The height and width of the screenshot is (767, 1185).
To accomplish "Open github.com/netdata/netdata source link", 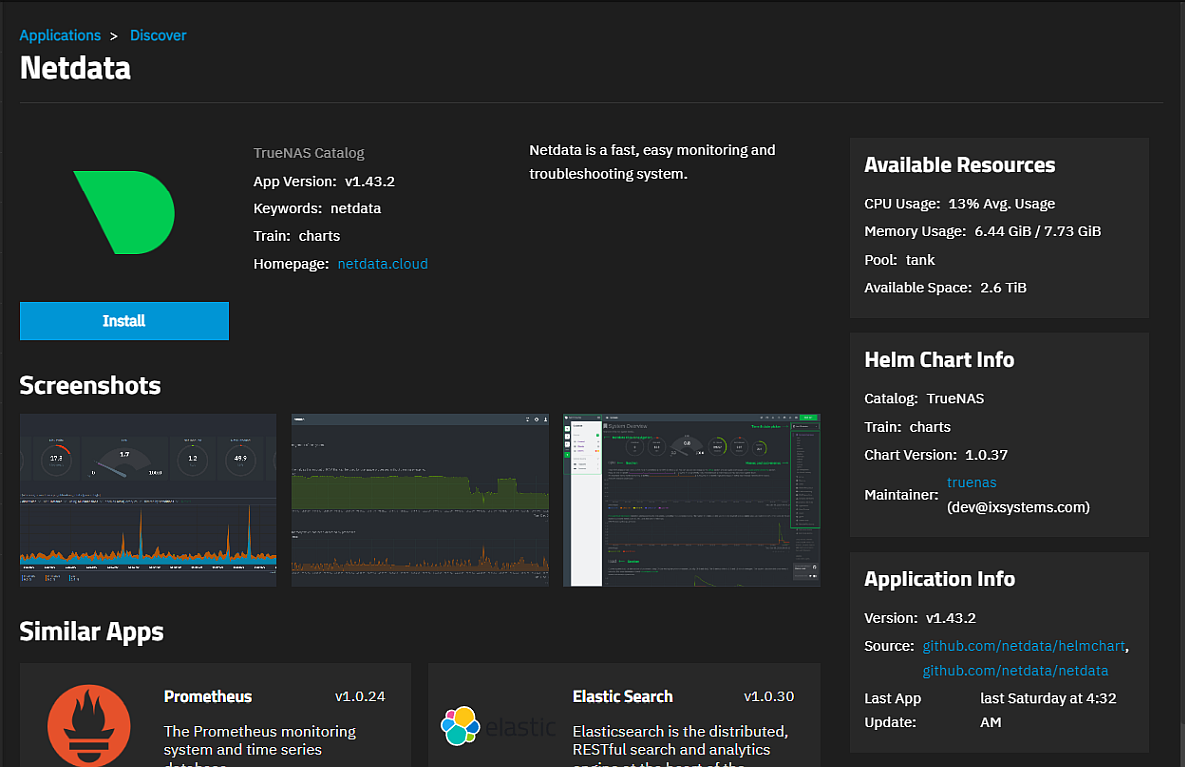I will click(x=1015, y=670).
